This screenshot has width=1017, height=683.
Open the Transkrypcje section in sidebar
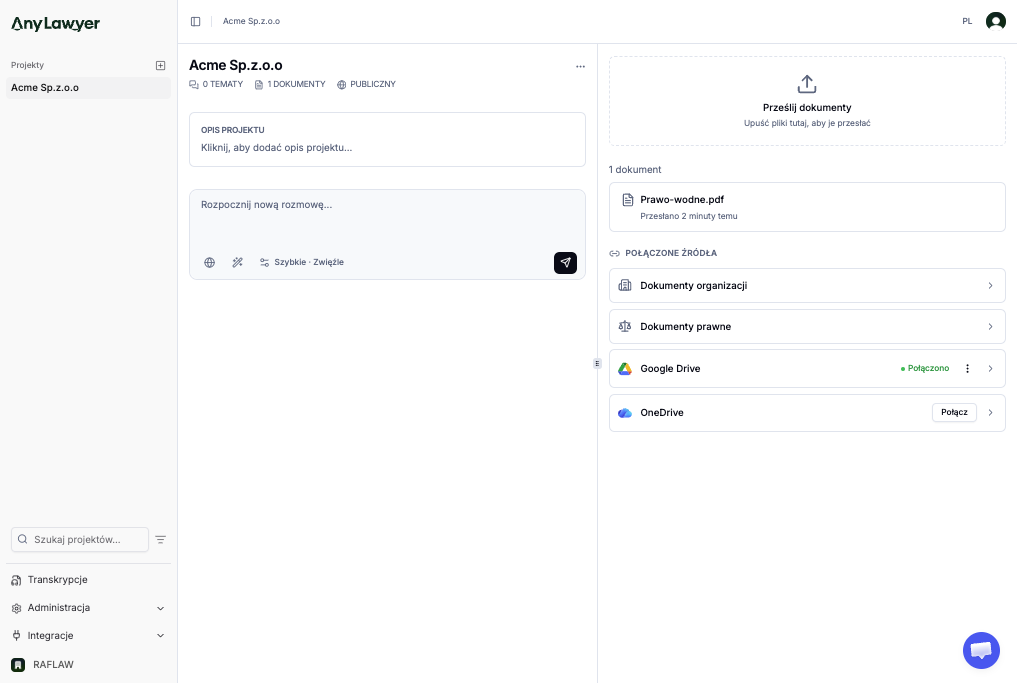pos(57,580)
